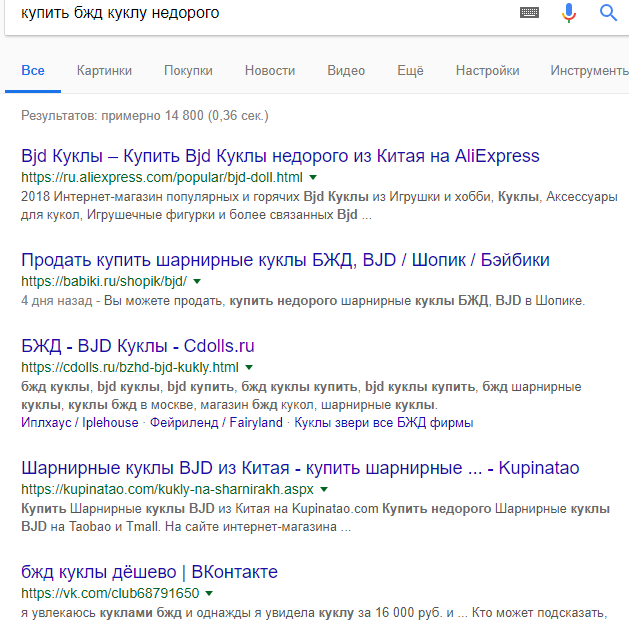Viewport: 629px width, 620px height.
Task: Expand dropdown arrow beside babiki.ru URL
Action: pyautogui.click(x=197, y=282)
